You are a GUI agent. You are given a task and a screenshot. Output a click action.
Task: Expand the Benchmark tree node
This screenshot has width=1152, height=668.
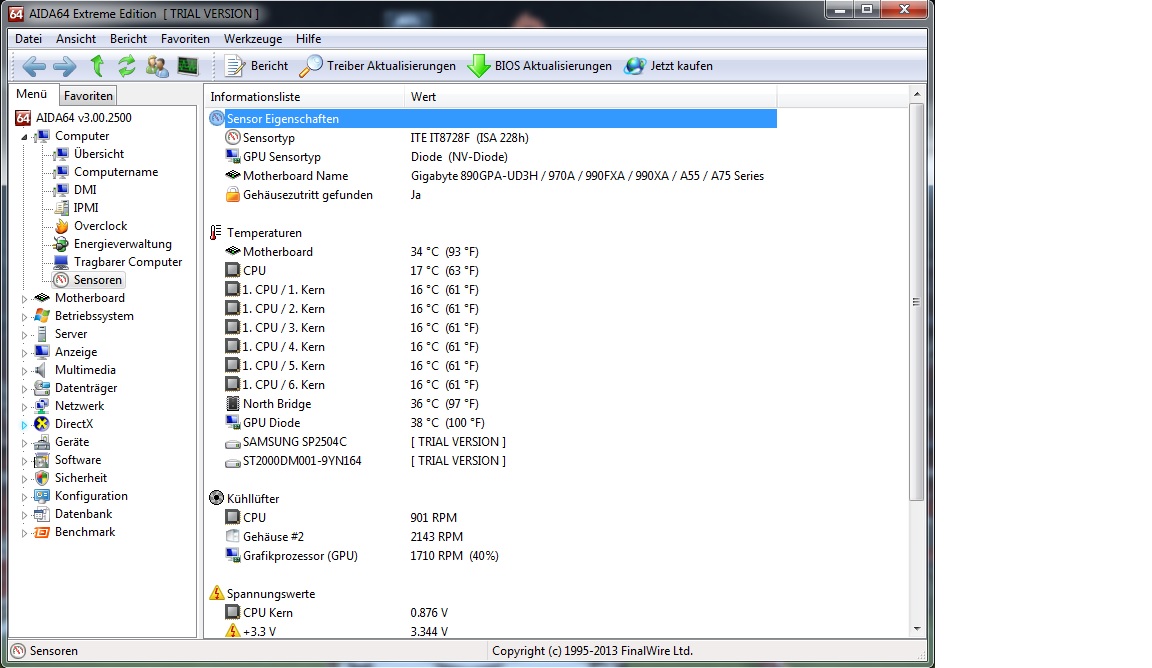(24, 533)
